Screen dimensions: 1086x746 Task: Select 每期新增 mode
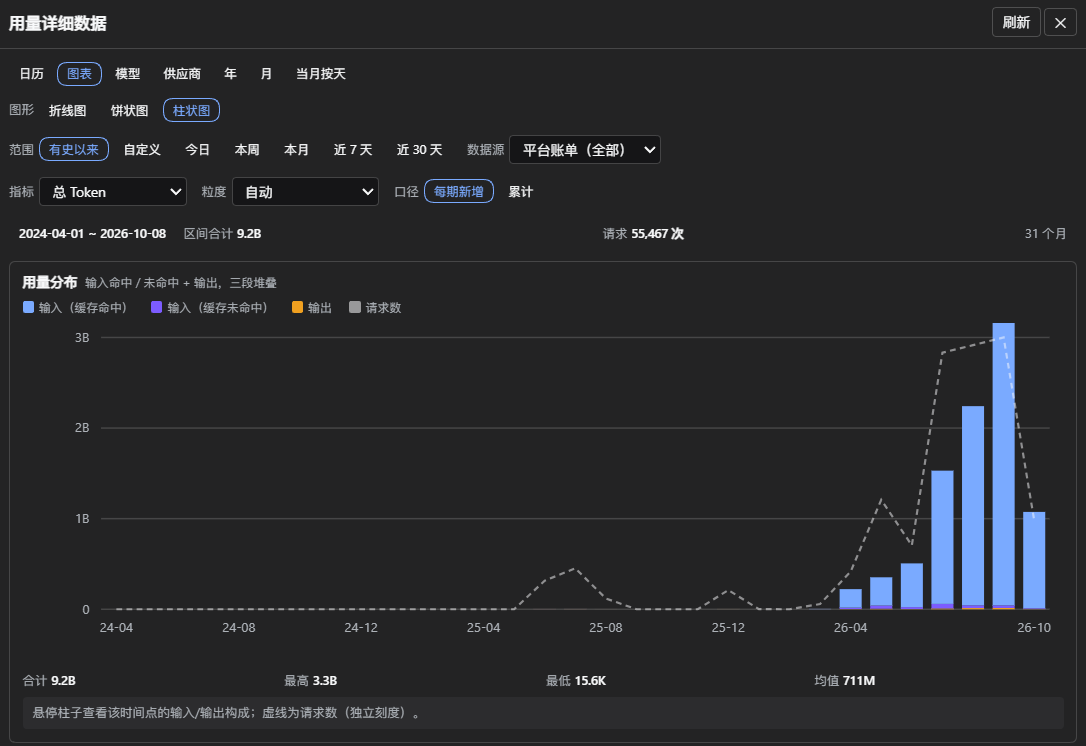pos(459,191)
